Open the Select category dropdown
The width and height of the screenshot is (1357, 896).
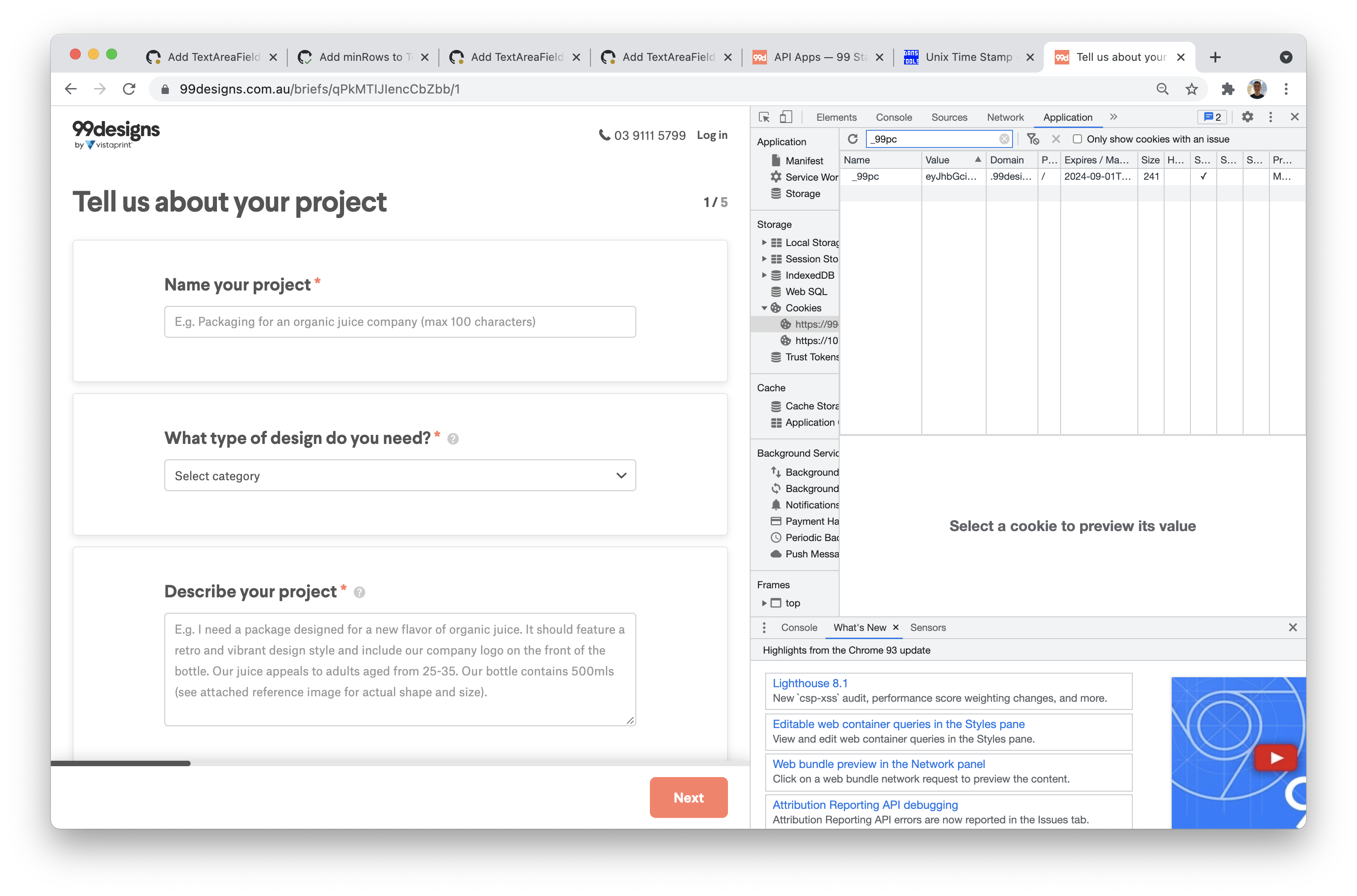[400, 475]
